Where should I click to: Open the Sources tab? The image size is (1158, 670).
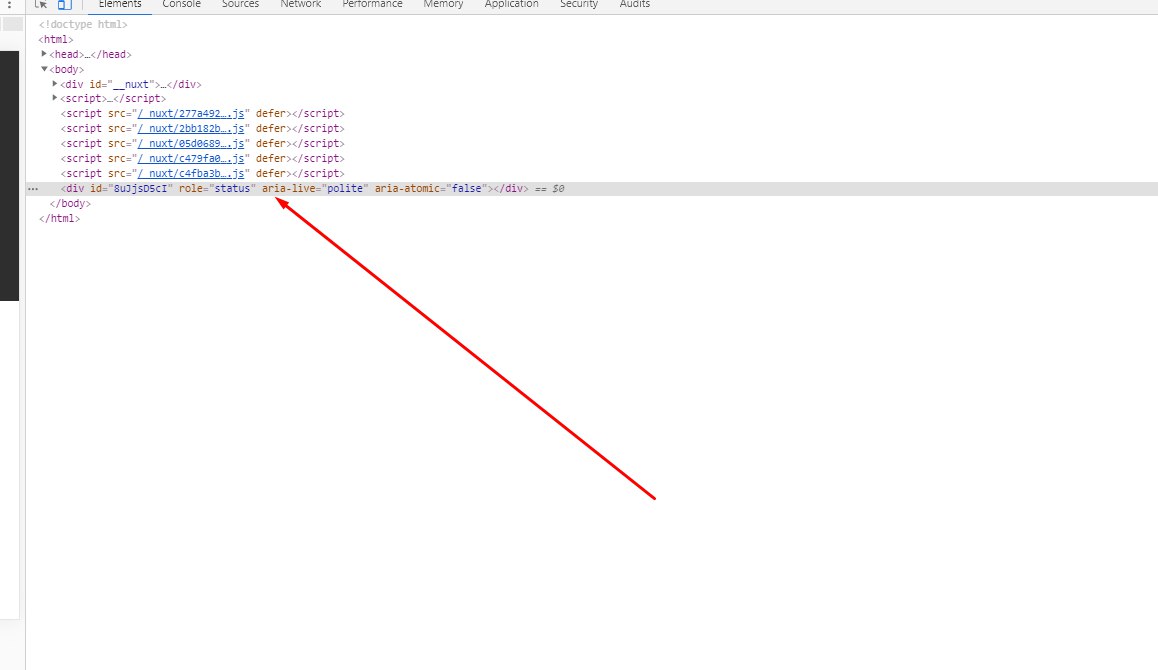pyautogui.click(x=240, y=4)
